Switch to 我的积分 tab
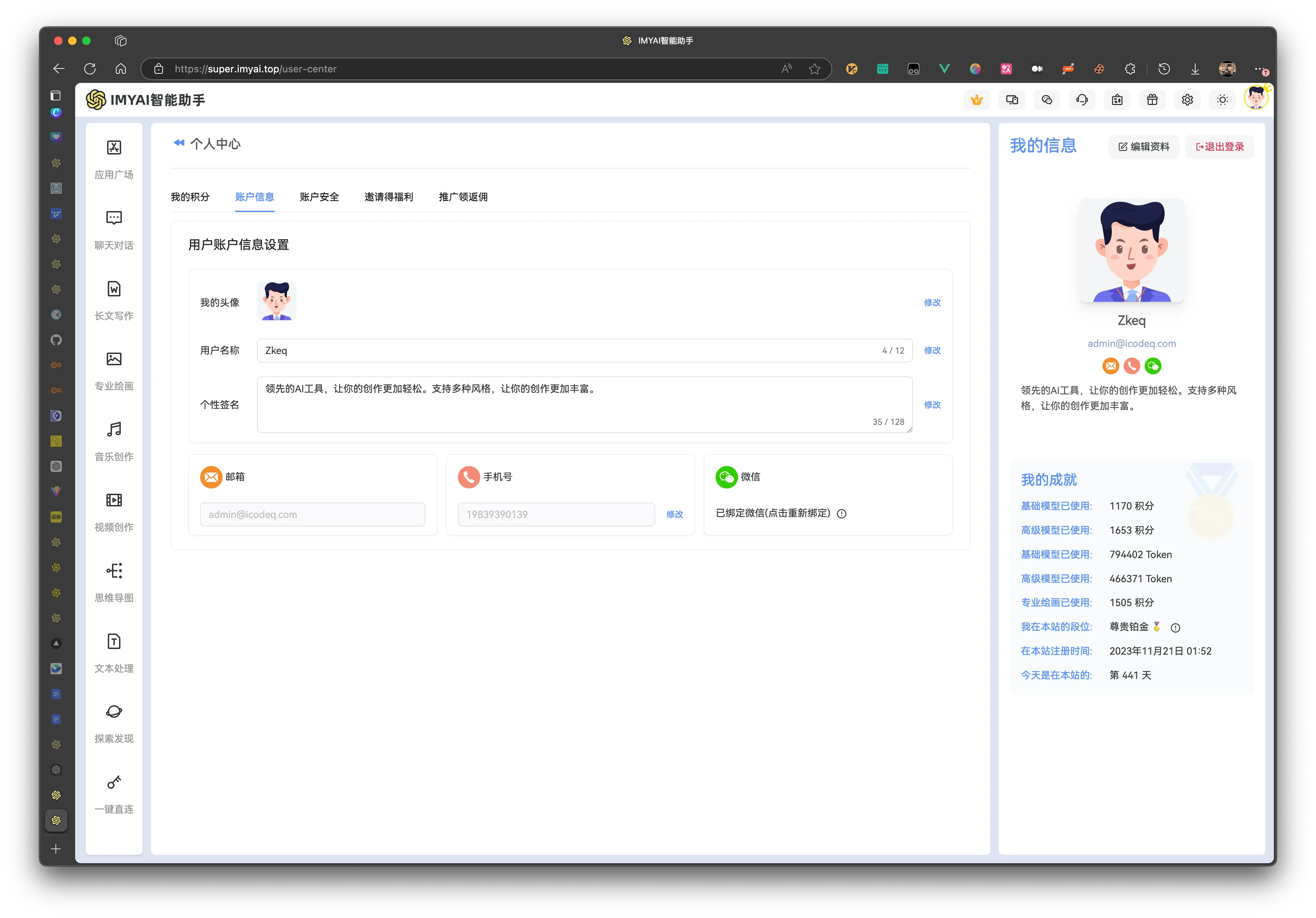The width and height of the screenshot is (1316, 918). click(190, 197)
